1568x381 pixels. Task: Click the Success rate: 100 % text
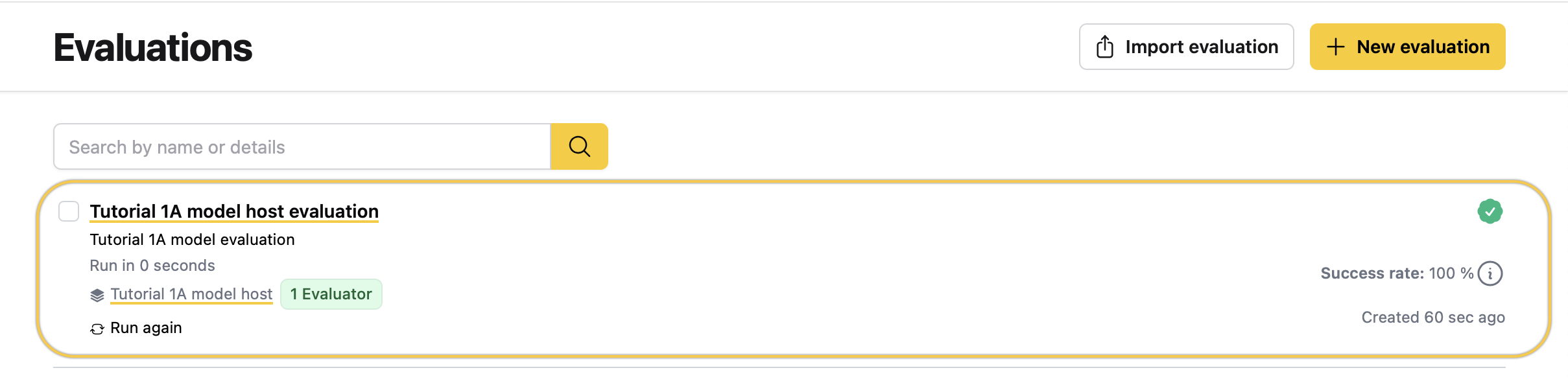[x=1397, y=273]
